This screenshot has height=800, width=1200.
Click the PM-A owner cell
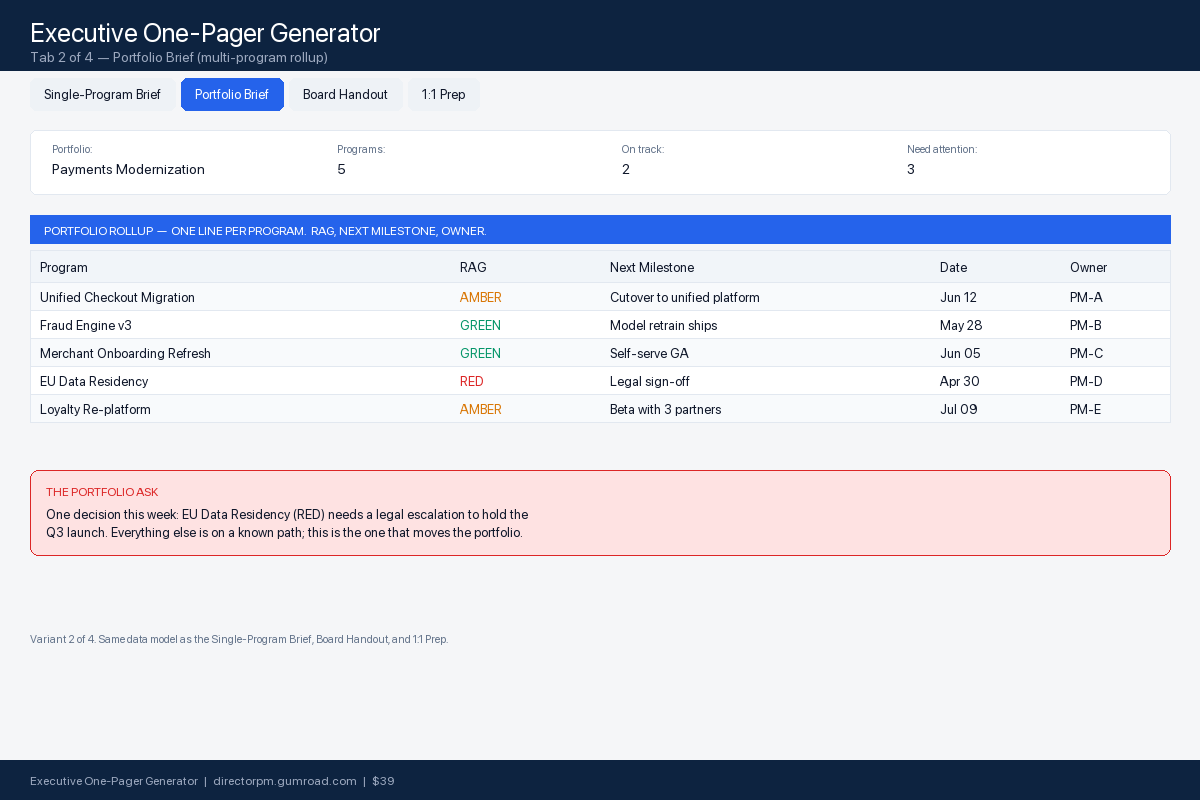point(1086,298)
